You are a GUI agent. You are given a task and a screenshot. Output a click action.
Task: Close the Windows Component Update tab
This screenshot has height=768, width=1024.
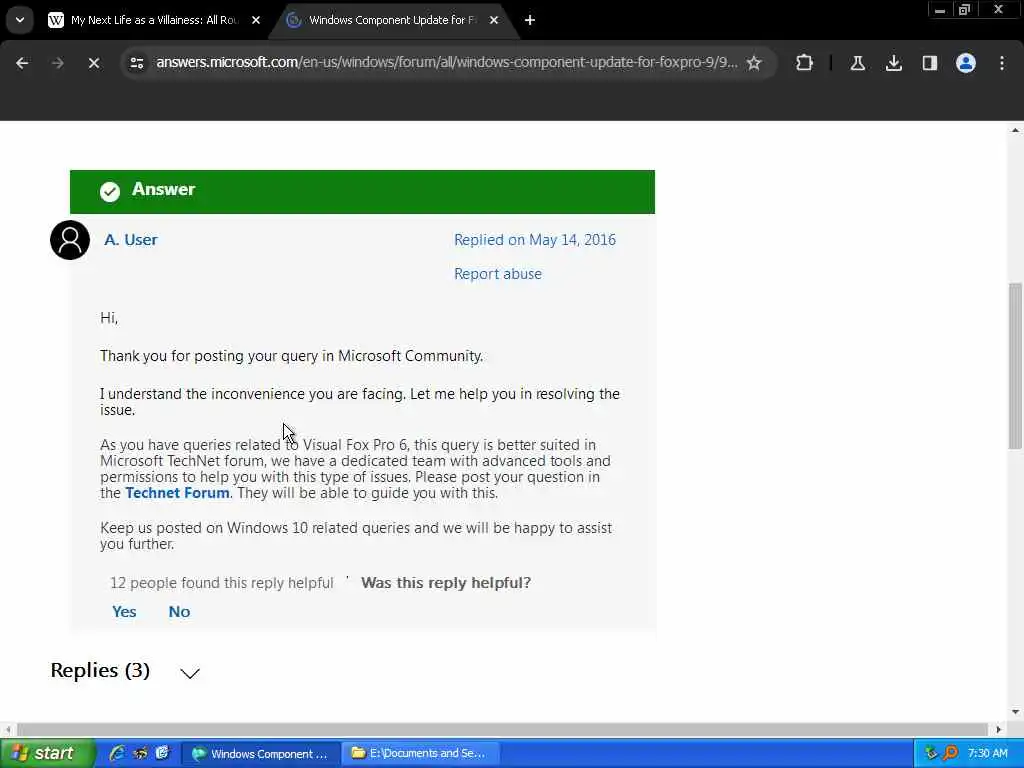click(x=494, y=20)
